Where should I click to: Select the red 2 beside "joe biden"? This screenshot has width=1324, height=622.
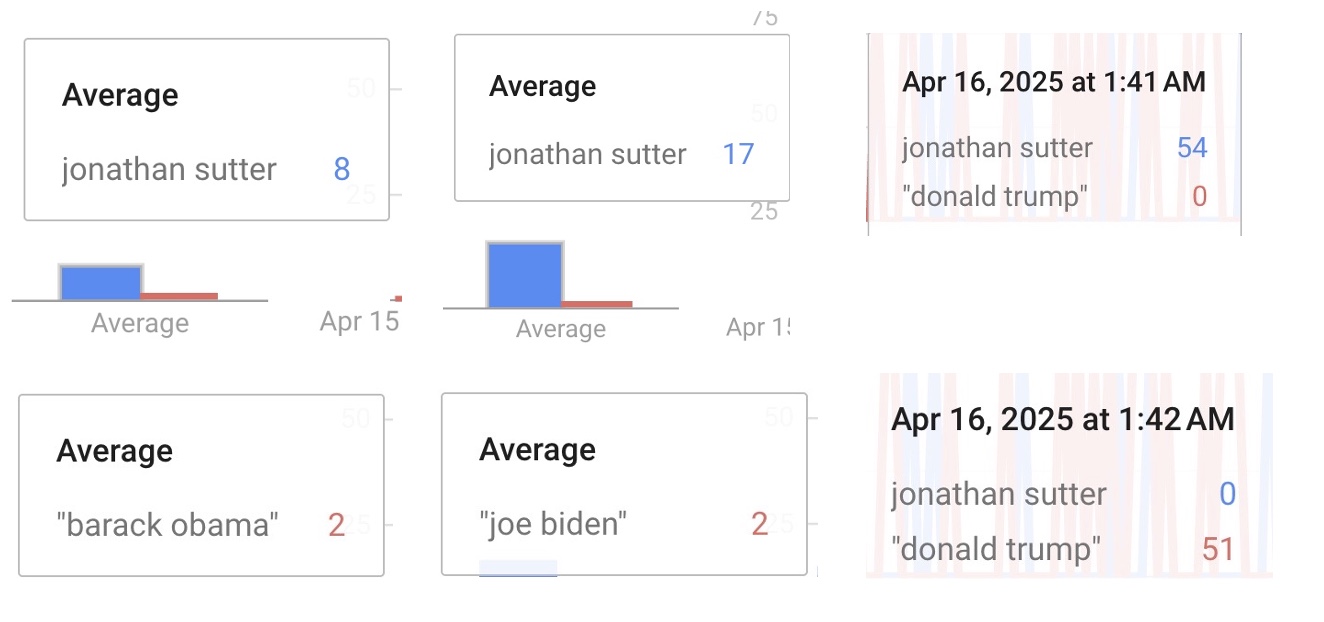point(759,523)
